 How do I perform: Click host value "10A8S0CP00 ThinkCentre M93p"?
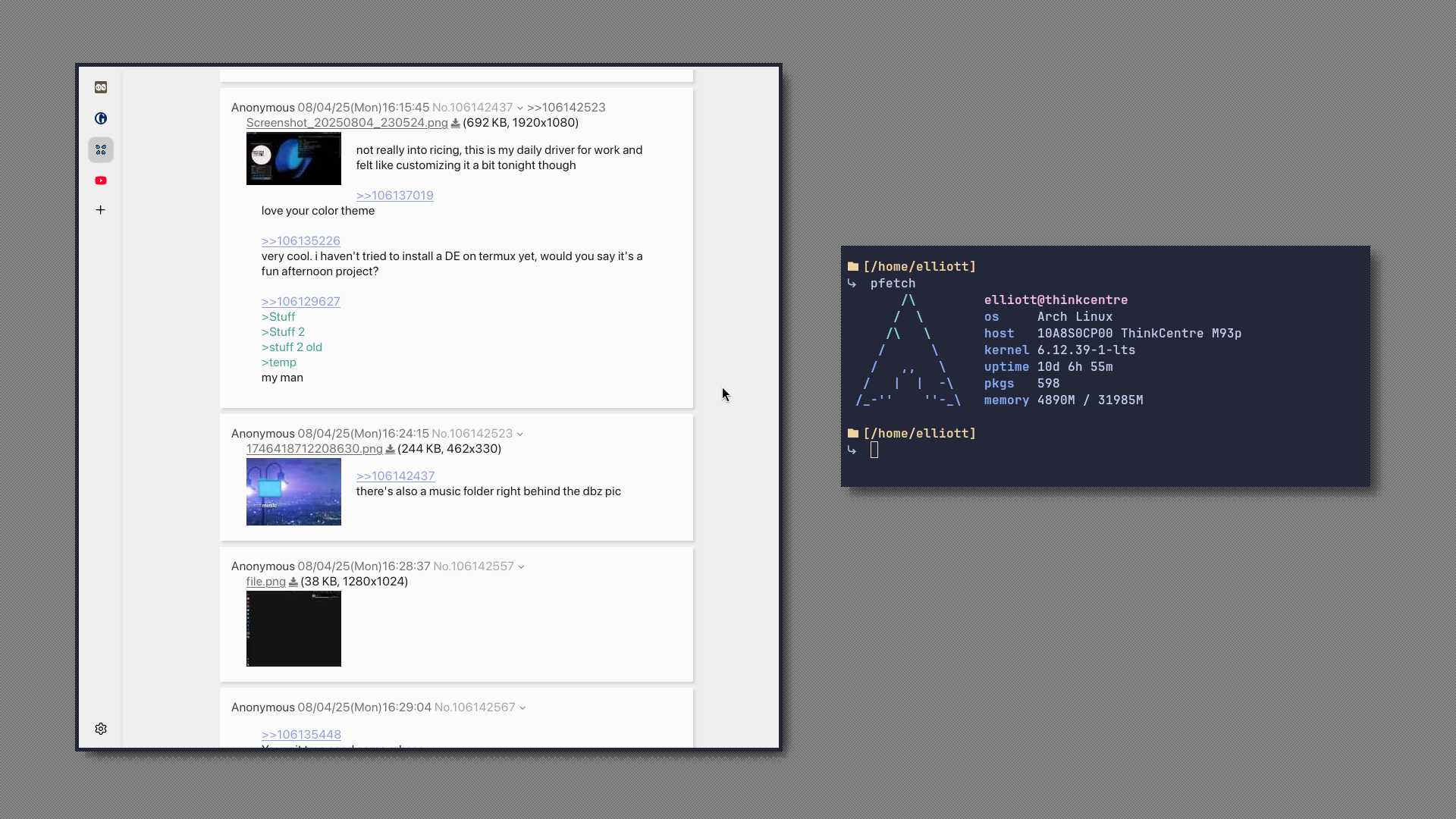pyautogui.click(x=1139, y=334)
